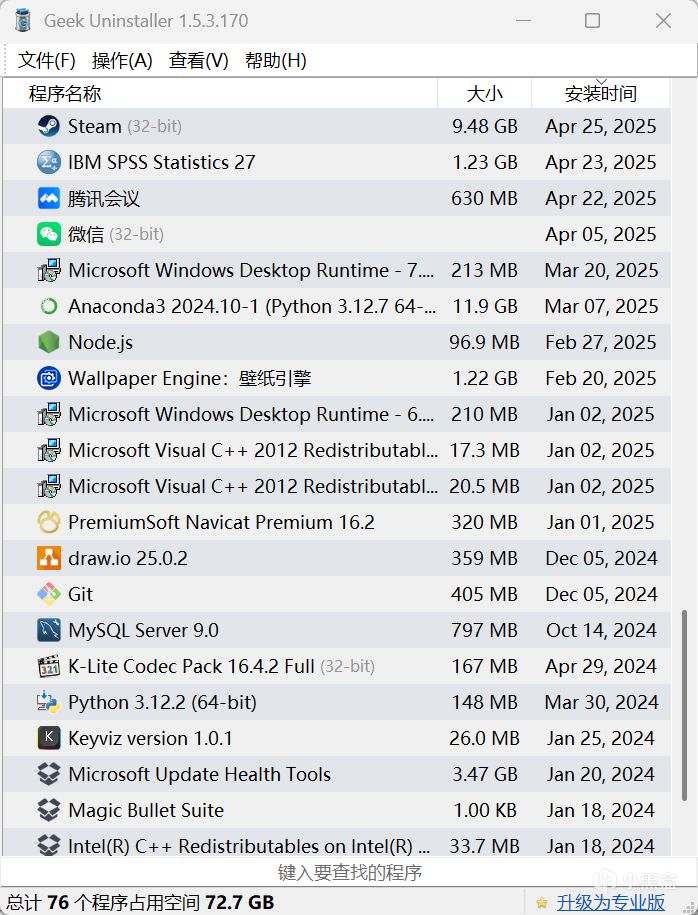Screen dimensions: 698x915
Task: Click the green 微信 icon
Action: point(48,234)
